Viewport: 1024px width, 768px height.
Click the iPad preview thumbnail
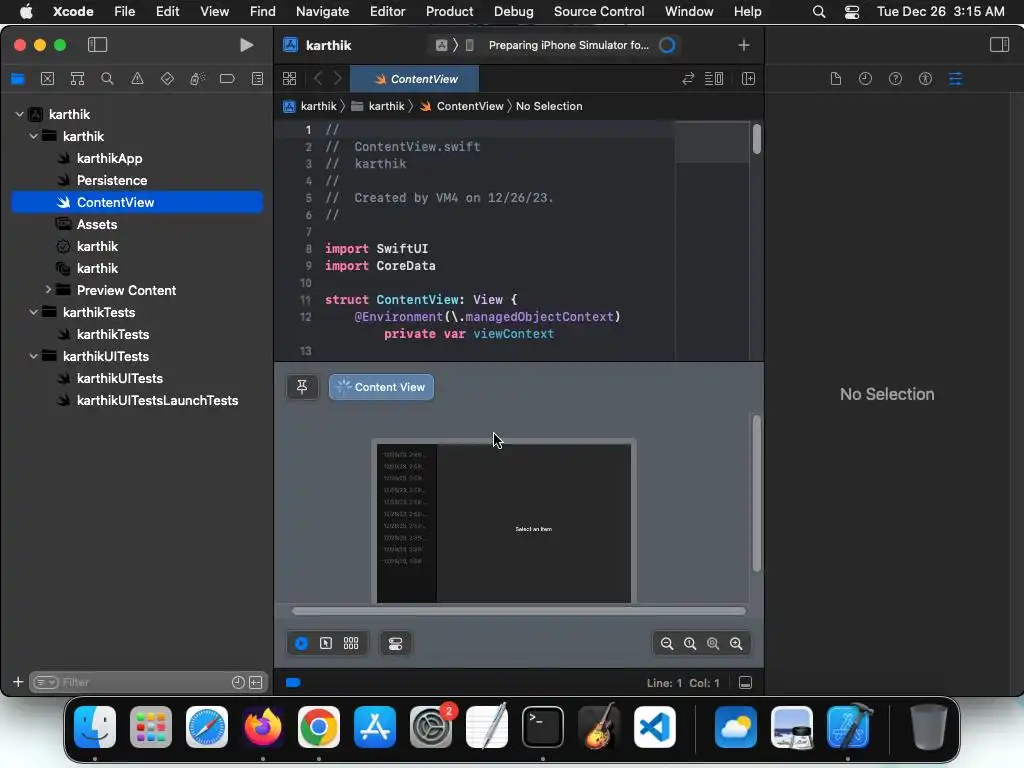tap(504, 522)
